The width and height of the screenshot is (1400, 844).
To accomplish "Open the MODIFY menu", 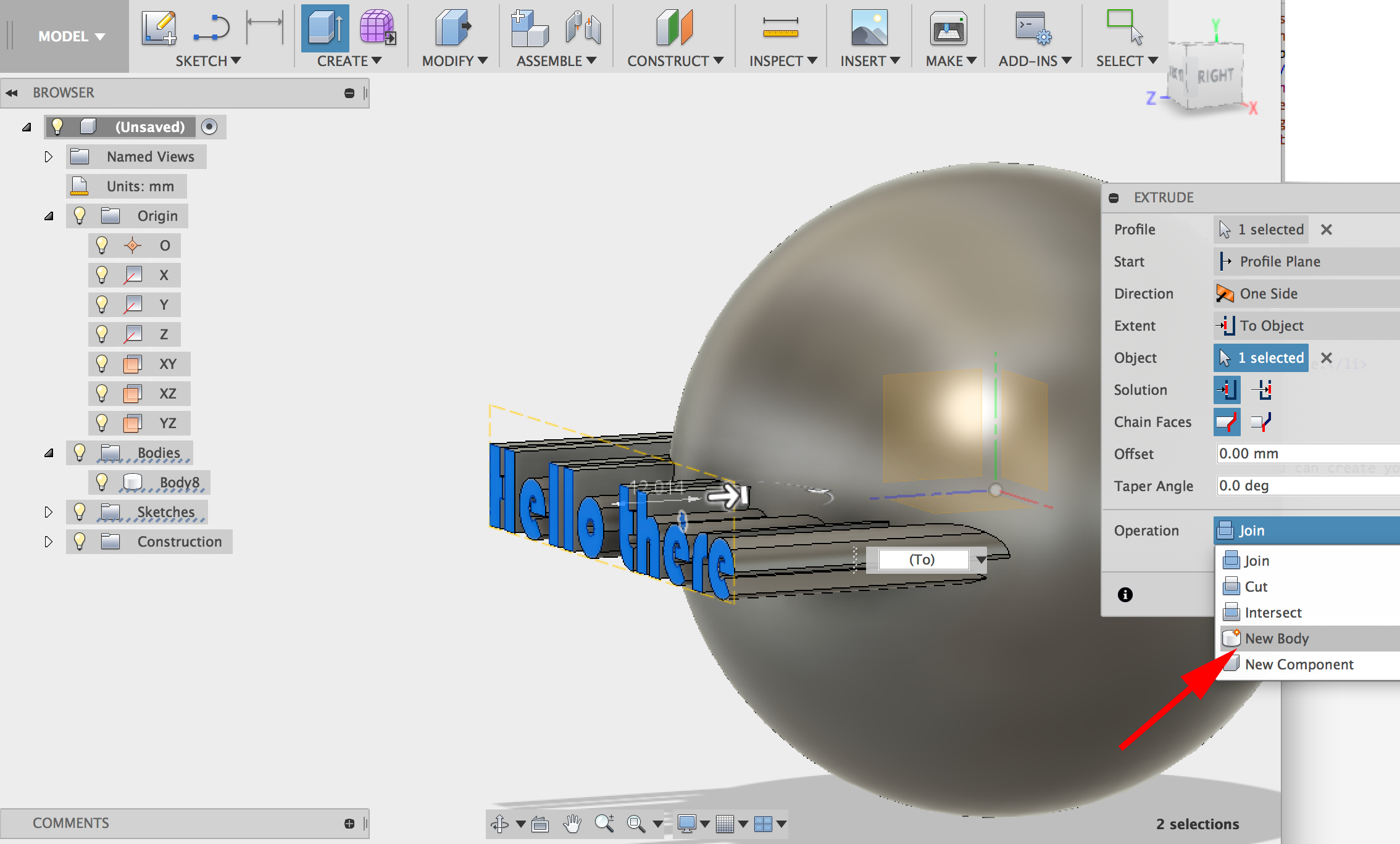I will coord(455,61).
